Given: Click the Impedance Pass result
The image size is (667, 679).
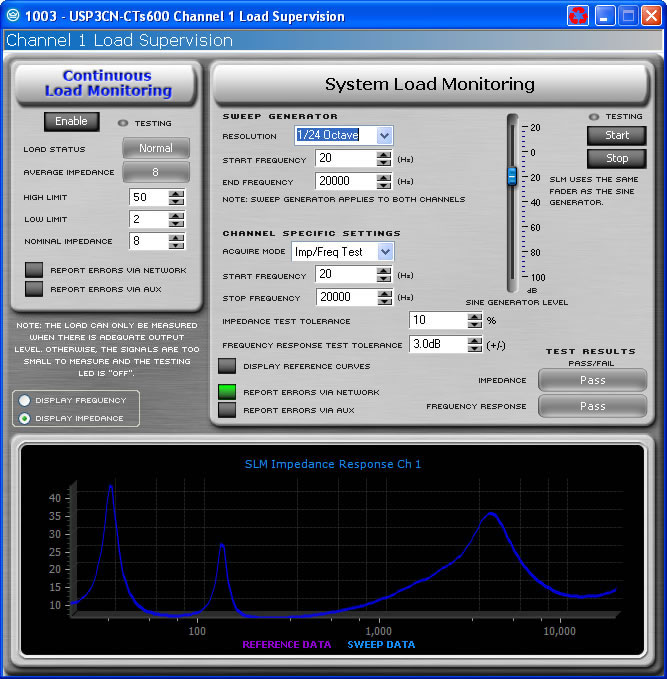Looking at the screenshot, I should (x=593, y=380).
